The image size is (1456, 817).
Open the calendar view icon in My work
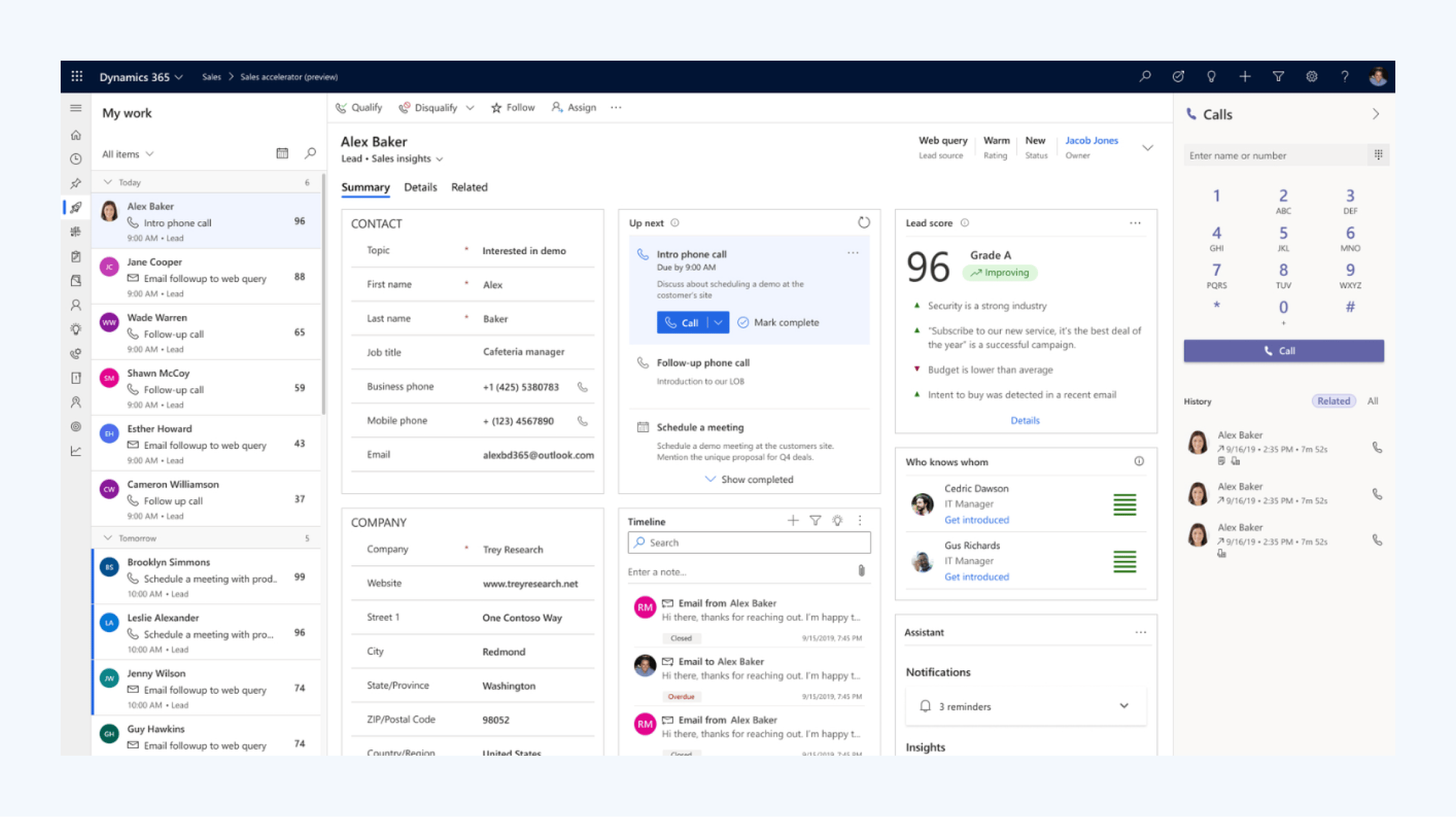click(x=282, y=153)
